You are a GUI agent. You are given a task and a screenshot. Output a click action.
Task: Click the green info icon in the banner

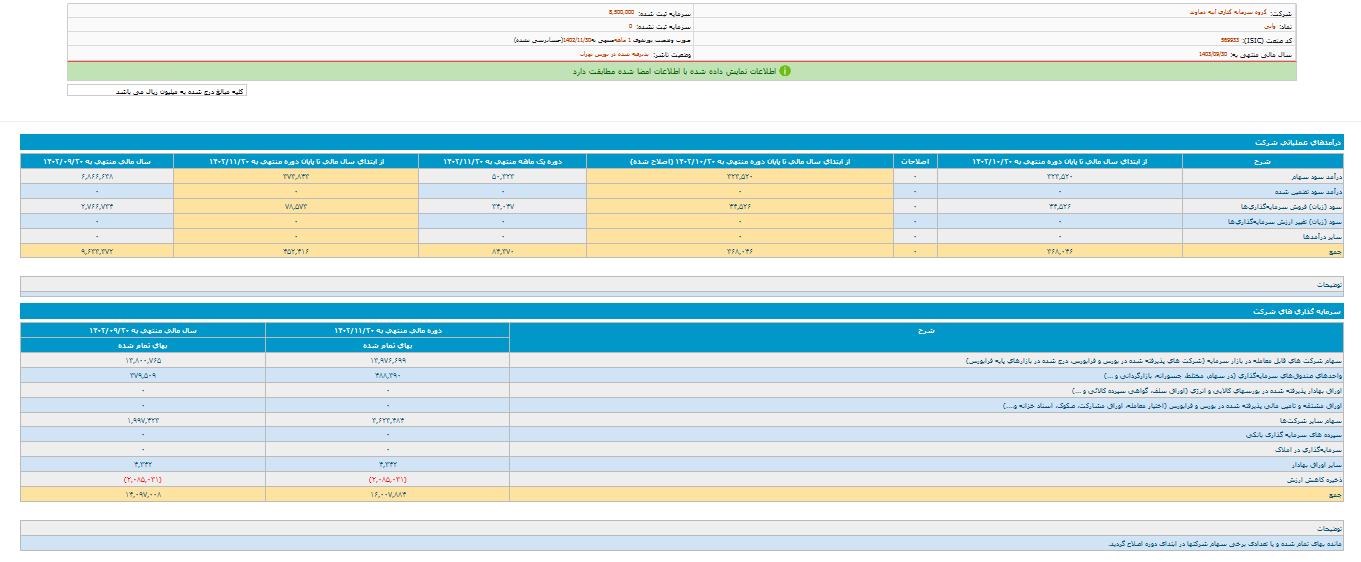click(x=785, y=71)
